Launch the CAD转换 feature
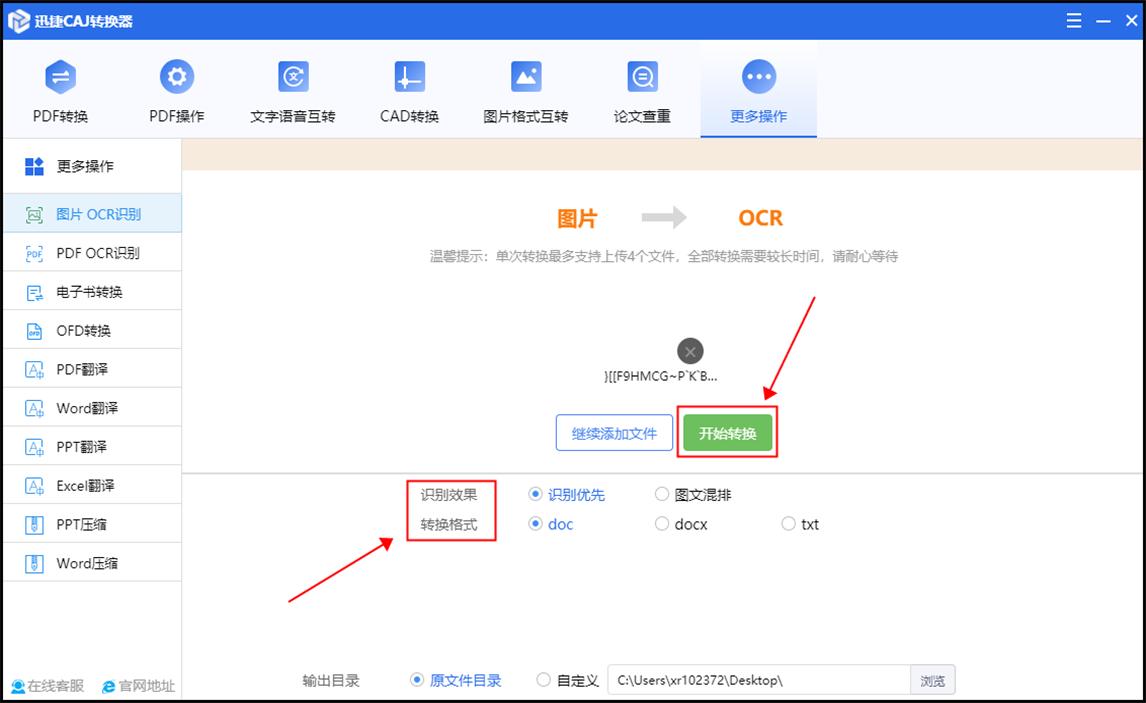 pyautogui.click(x=408, y=88)
